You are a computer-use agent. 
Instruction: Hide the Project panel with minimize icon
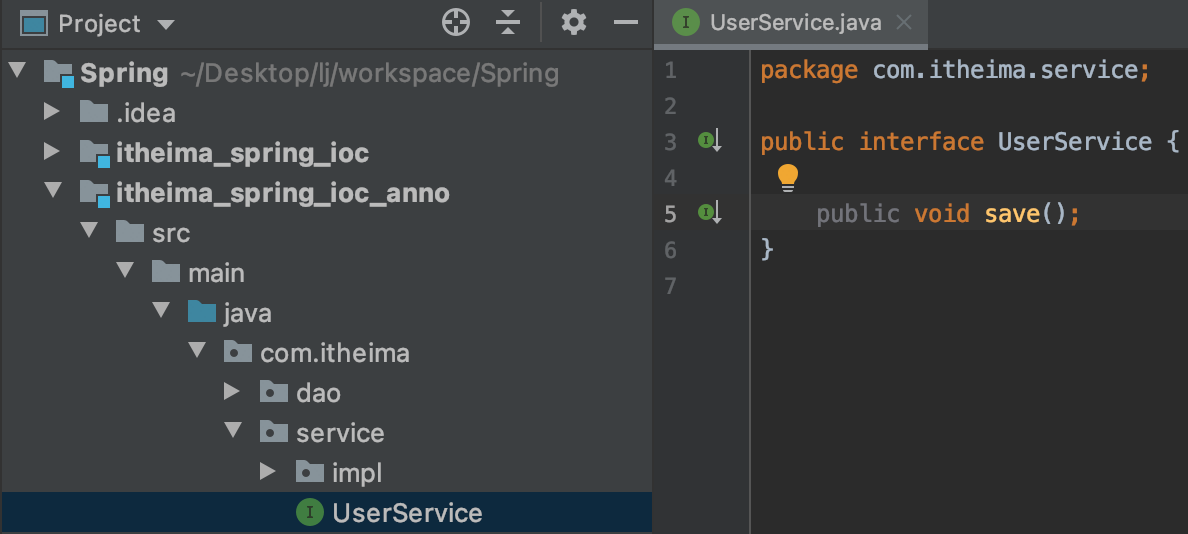click(x=626, y=23)
